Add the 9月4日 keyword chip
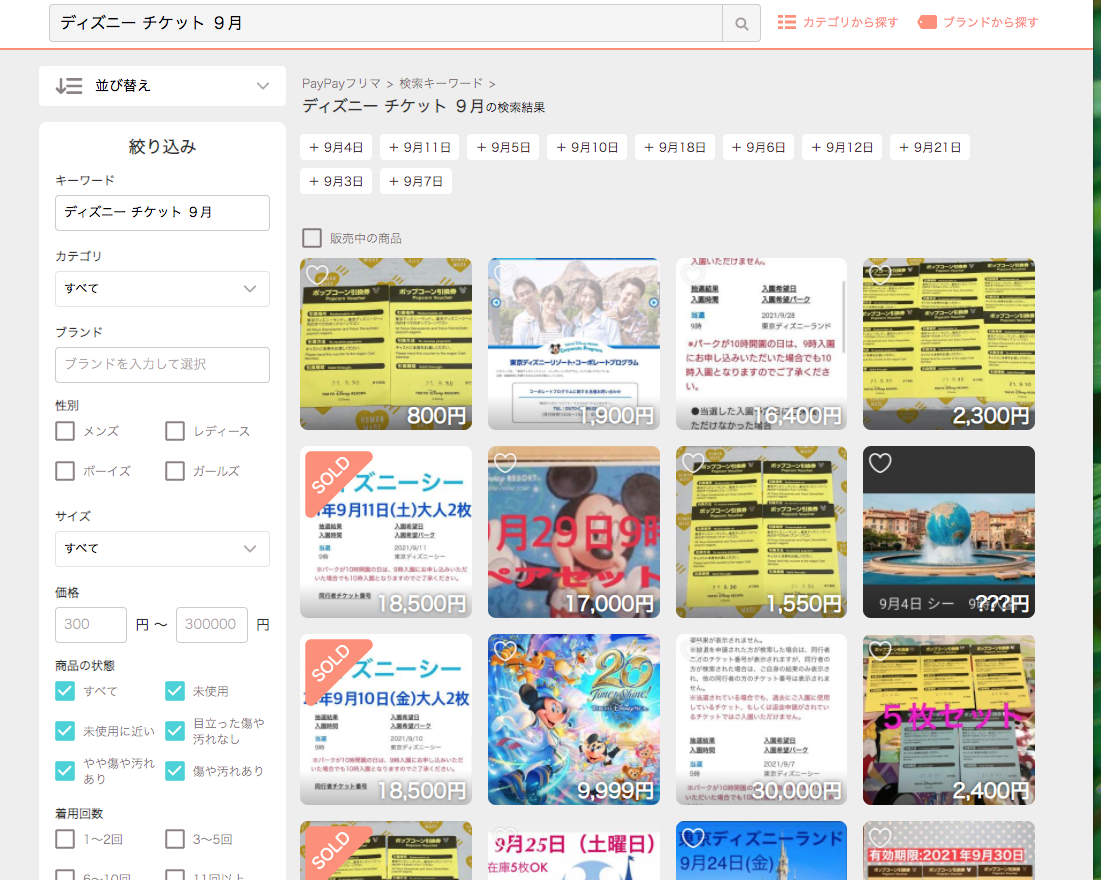This screenshot has width=1101, height=880. [336, 147]
